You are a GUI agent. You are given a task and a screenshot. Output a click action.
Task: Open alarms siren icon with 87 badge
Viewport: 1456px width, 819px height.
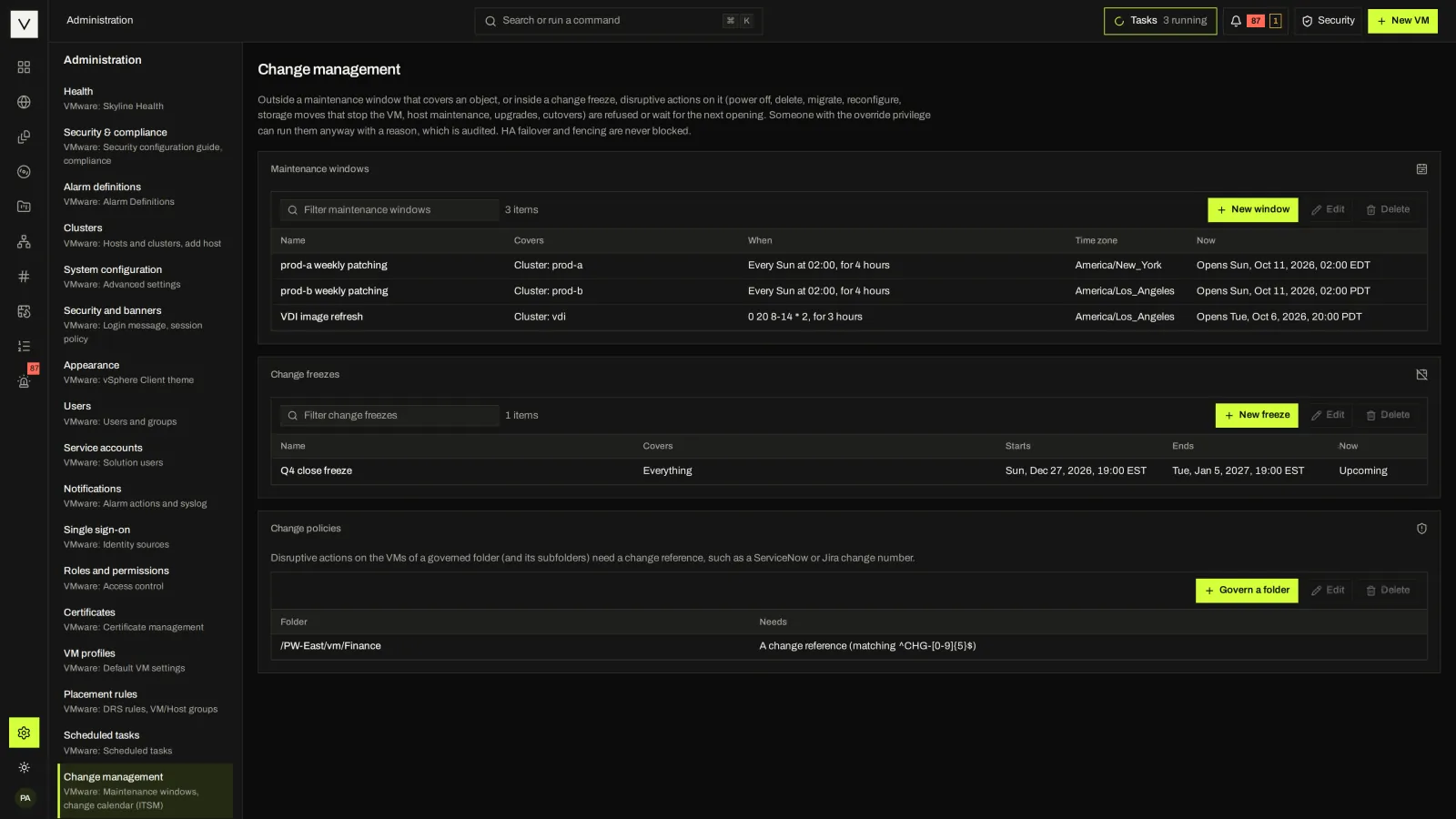point(24,380)
